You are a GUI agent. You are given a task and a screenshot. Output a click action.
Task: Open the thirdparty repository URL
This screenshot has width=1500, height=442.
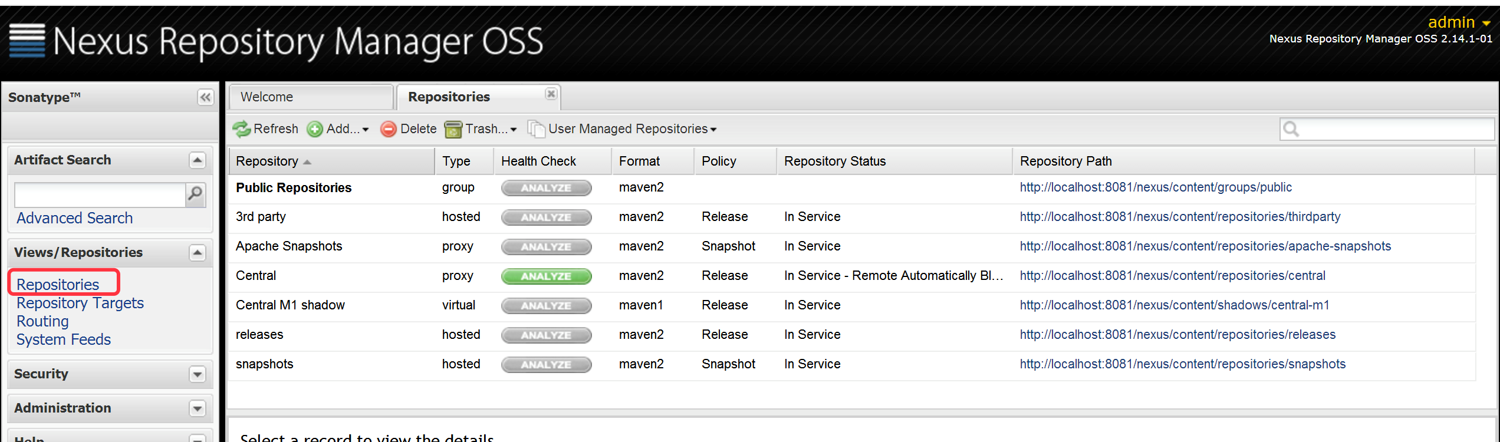click(x=1180, y=217)
